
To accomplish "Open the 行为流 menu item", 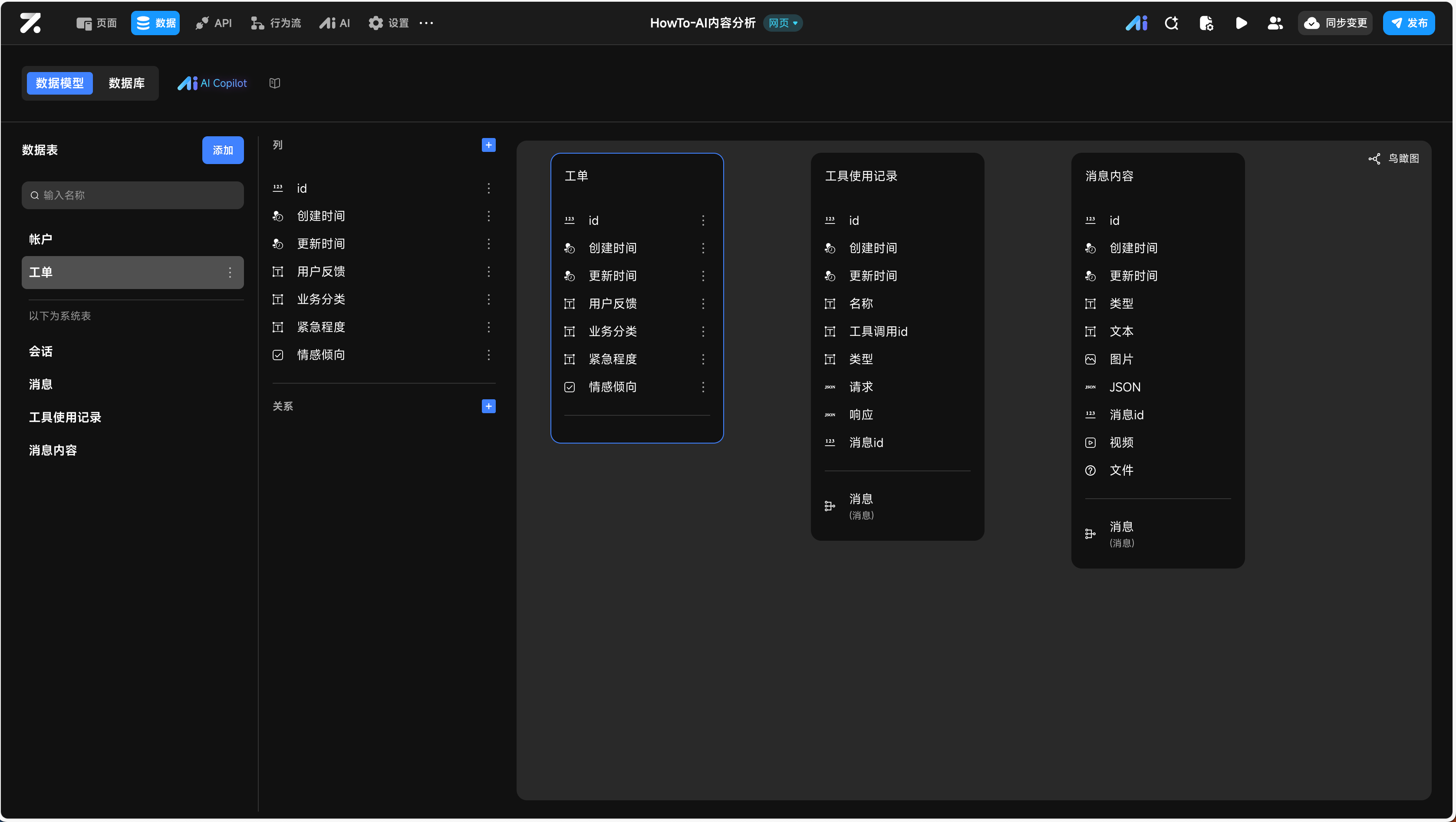I will pyautogui.click(x=276, y=23).
